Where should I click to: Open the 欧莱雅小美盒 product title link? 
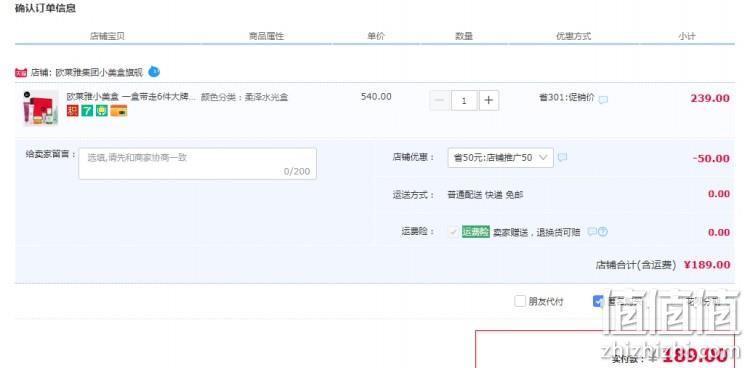pos(131,97)
